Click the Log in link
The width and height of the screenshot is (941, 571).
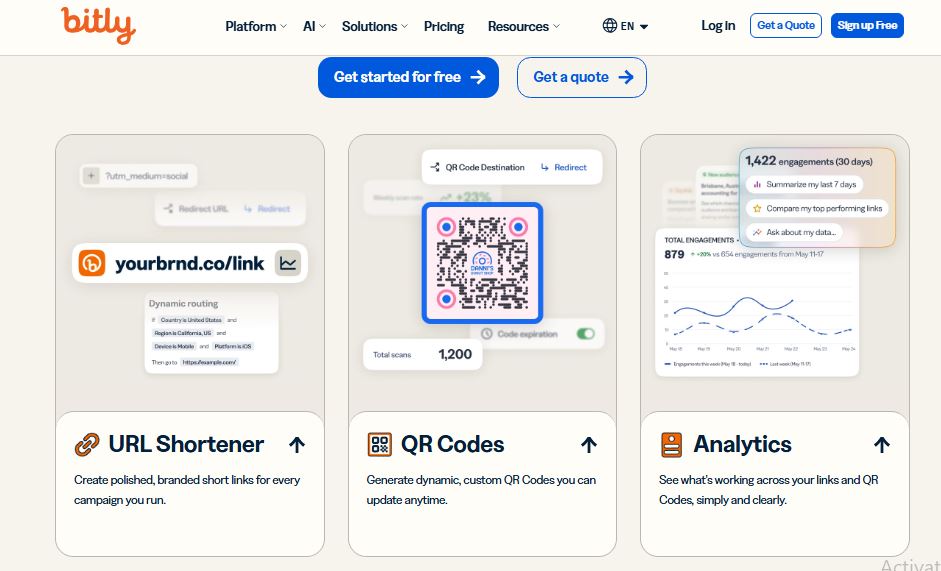tap(718, 26)
